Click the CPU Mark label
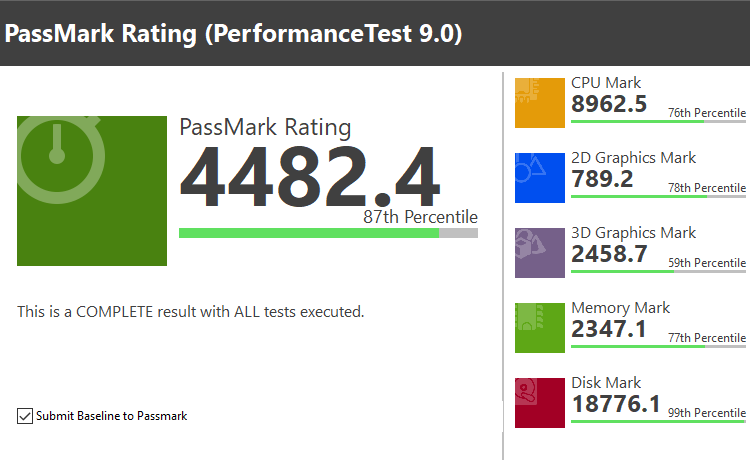This screenshot has height=462, width=750. tap(606, 83)
